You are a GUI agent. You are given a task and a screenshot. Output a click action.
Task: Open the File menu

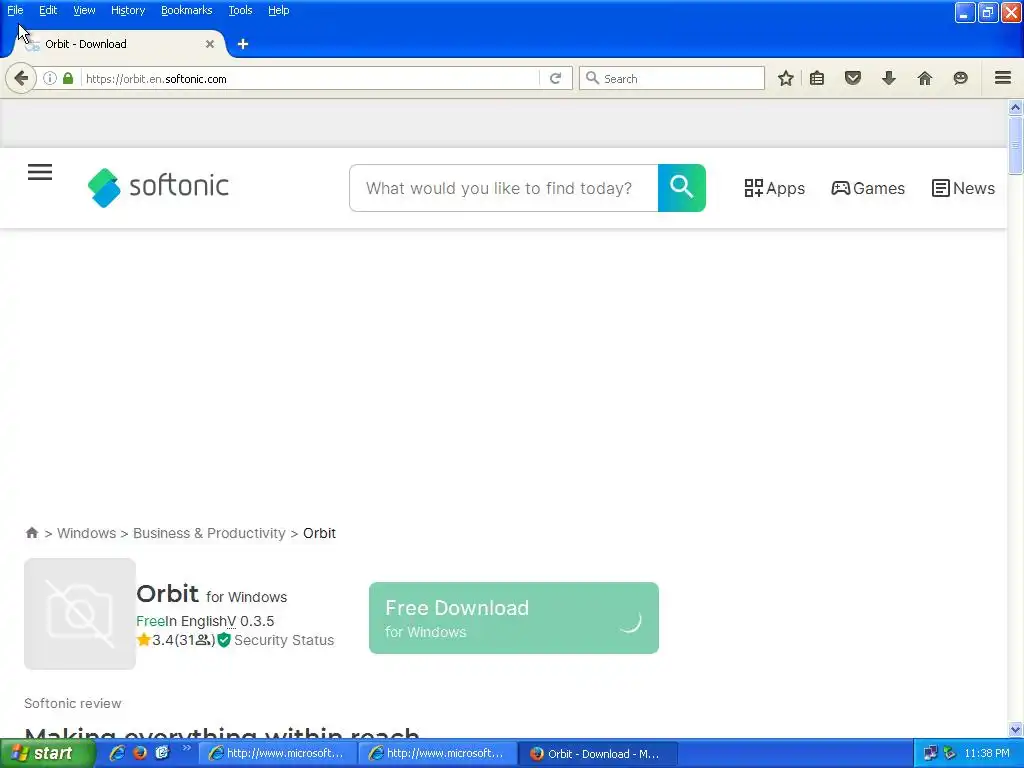[x=15, y=10]
